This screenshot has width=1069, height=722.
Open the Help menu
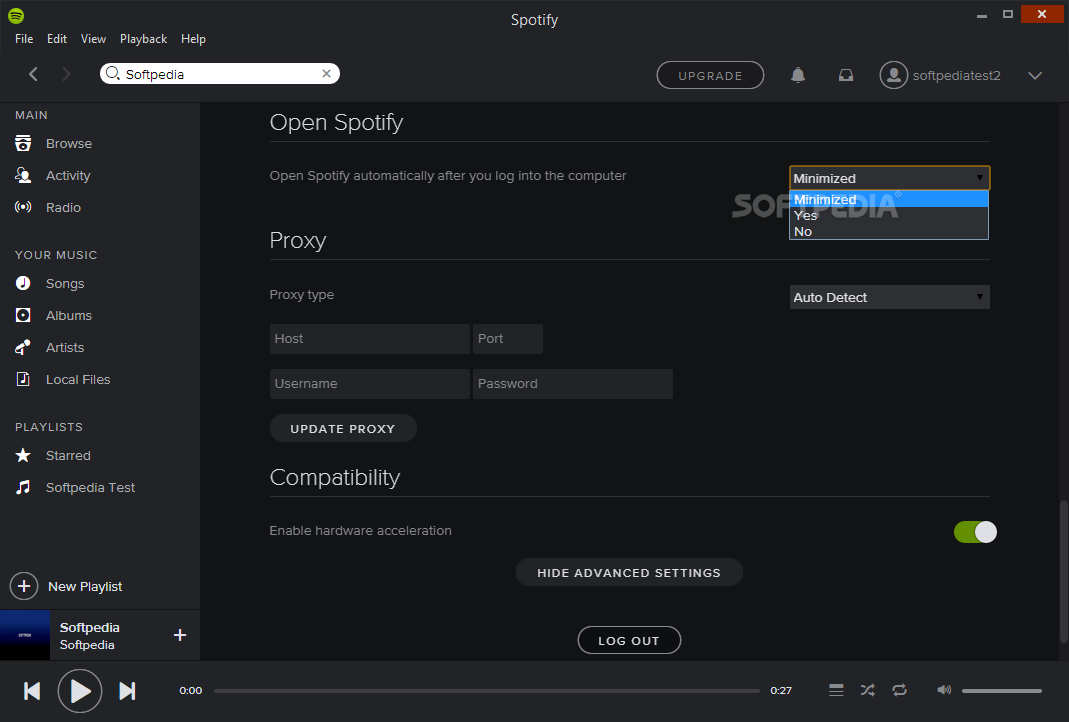click(194, 39)
